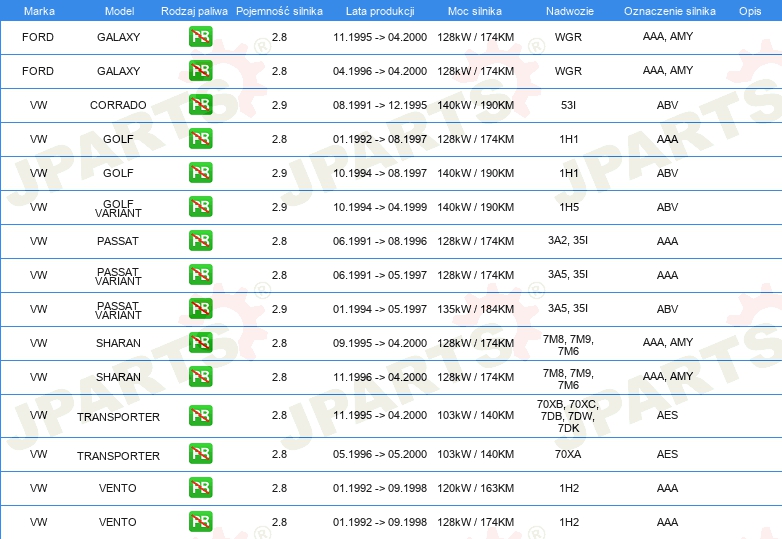Click the Moc silnika column header
782x539 pixels.
(x=475, y=11)
